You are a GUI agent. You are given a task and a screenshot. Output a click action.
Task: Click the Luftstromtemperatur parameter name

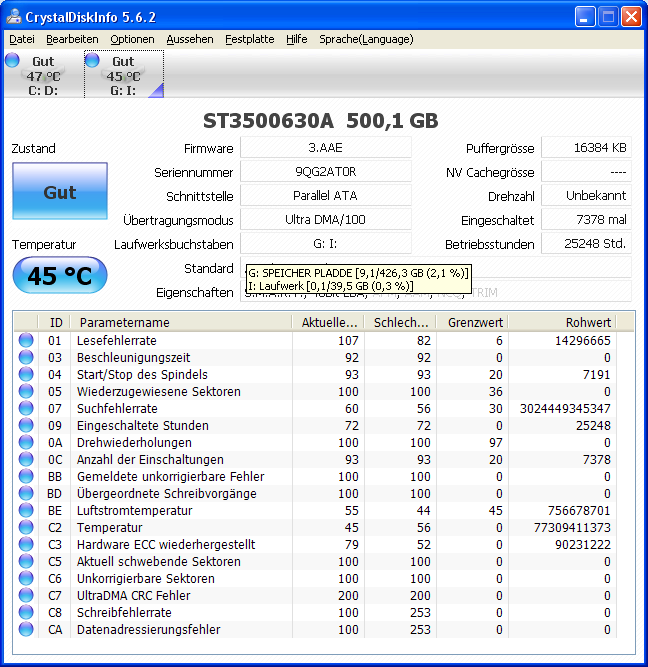(134, 511)
